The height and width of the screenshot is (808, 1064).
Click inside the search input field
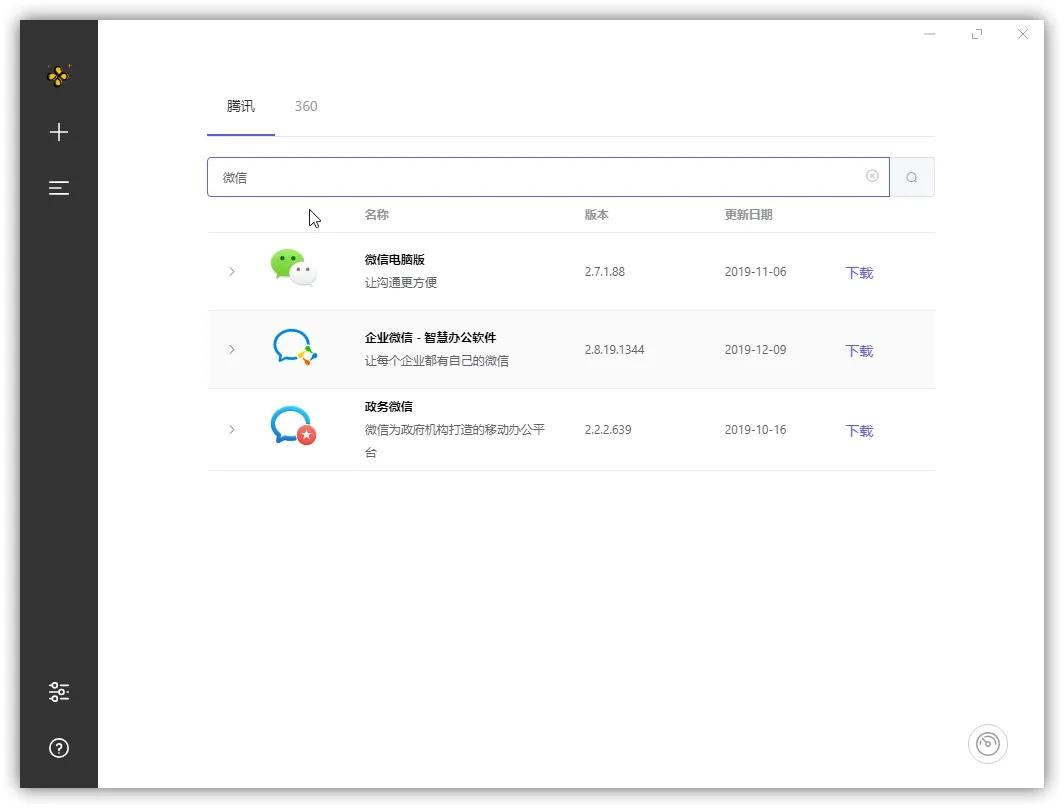click(x=500, y=176)
